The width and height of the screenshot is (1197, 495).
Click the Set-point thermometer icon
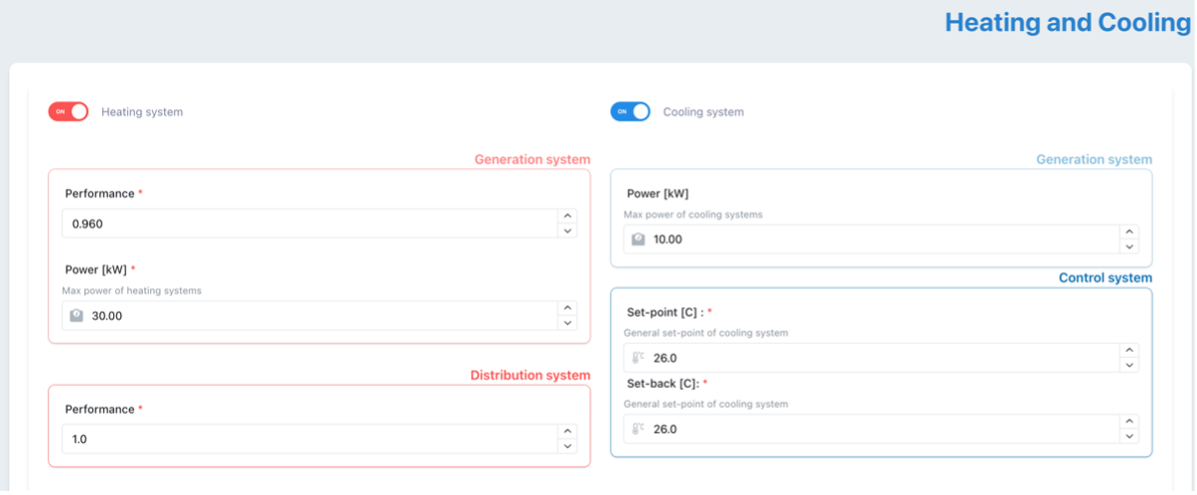638,358
